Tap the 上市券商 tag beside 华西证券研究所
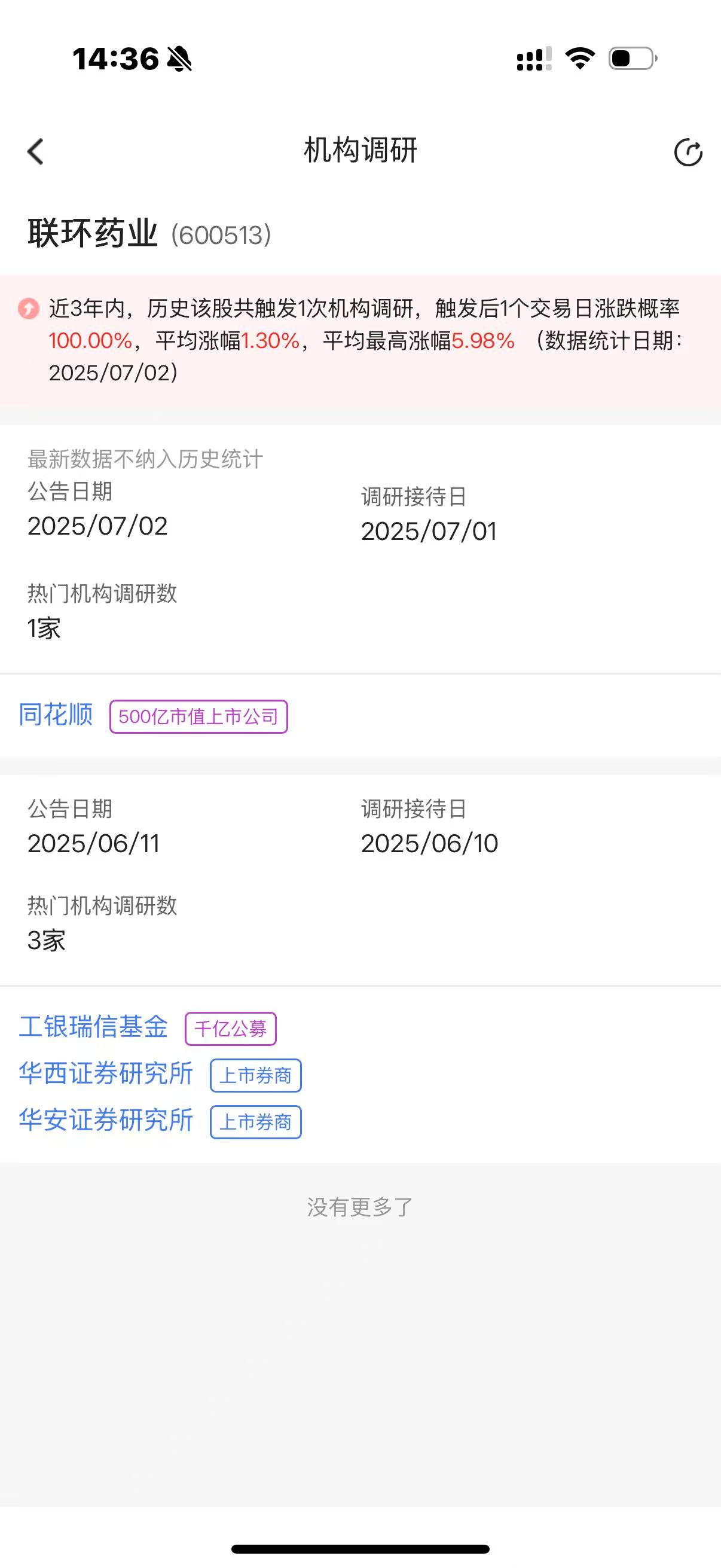The image size is (721, 1568). 255,1076
